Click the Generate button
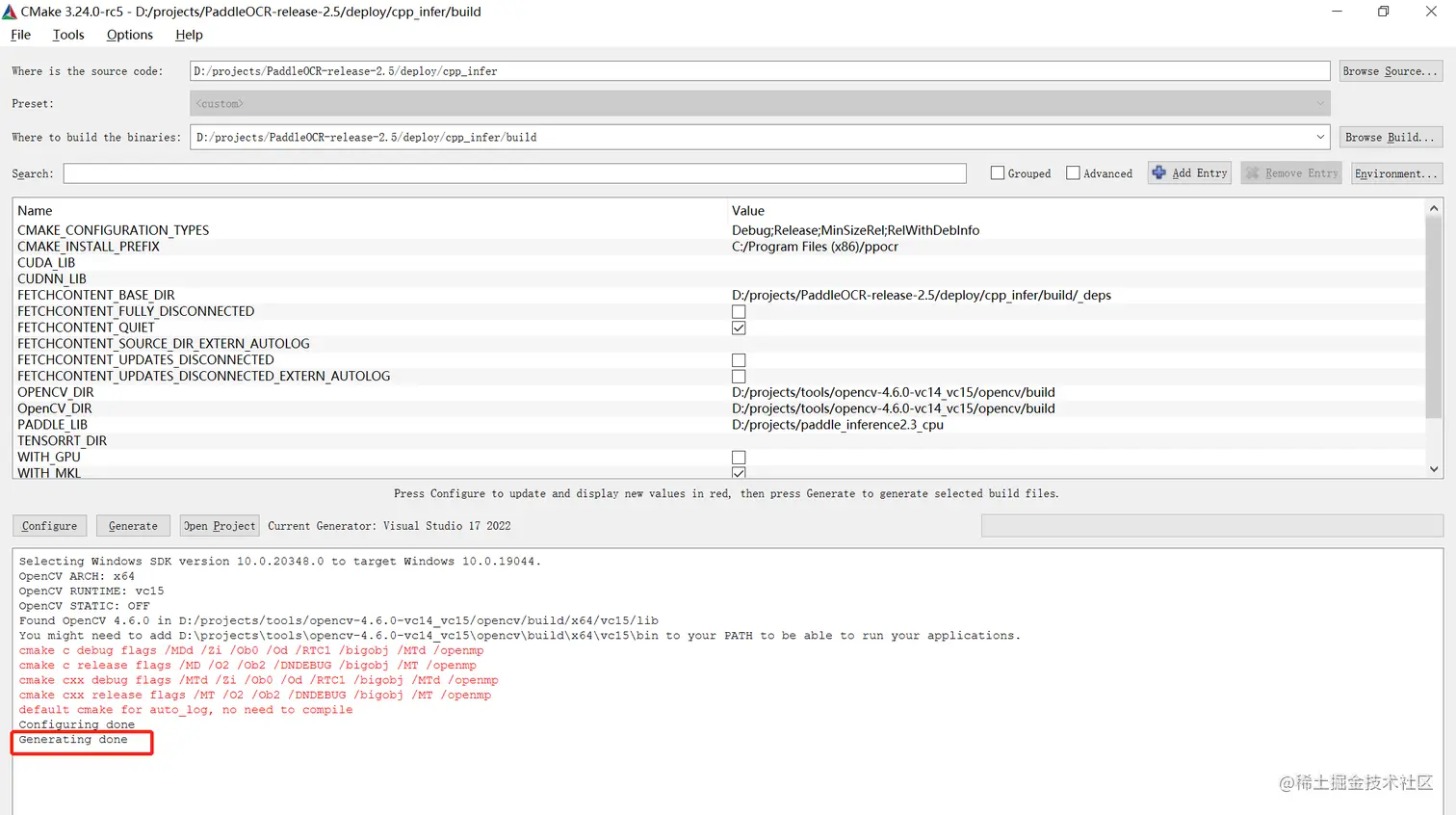The image size is (1456, 815). [133, 526]
